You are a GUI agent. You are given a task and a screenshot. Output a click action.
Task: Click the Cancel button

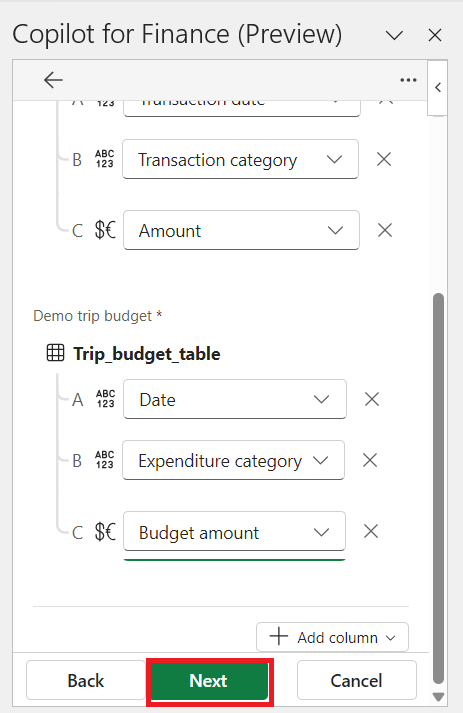point(357,681)
